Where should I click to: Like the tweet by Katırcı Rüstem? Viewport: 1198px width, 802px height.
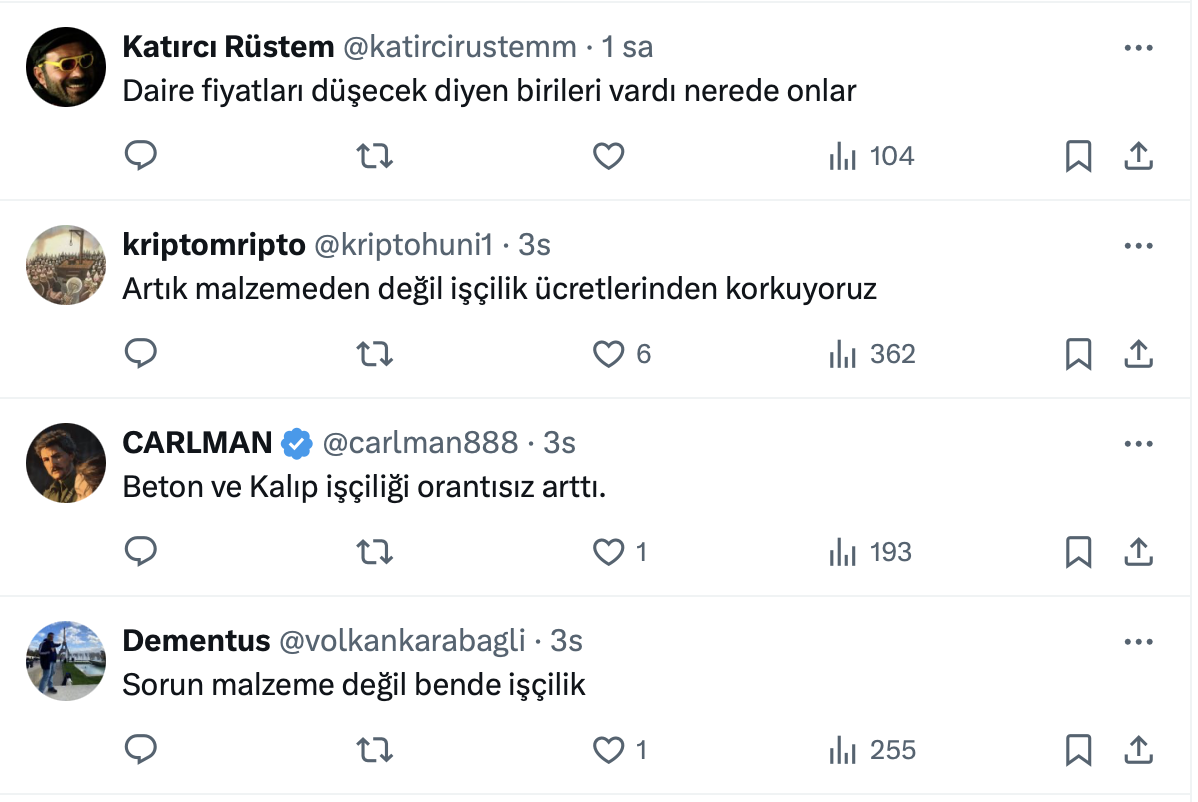coord(609,156)
